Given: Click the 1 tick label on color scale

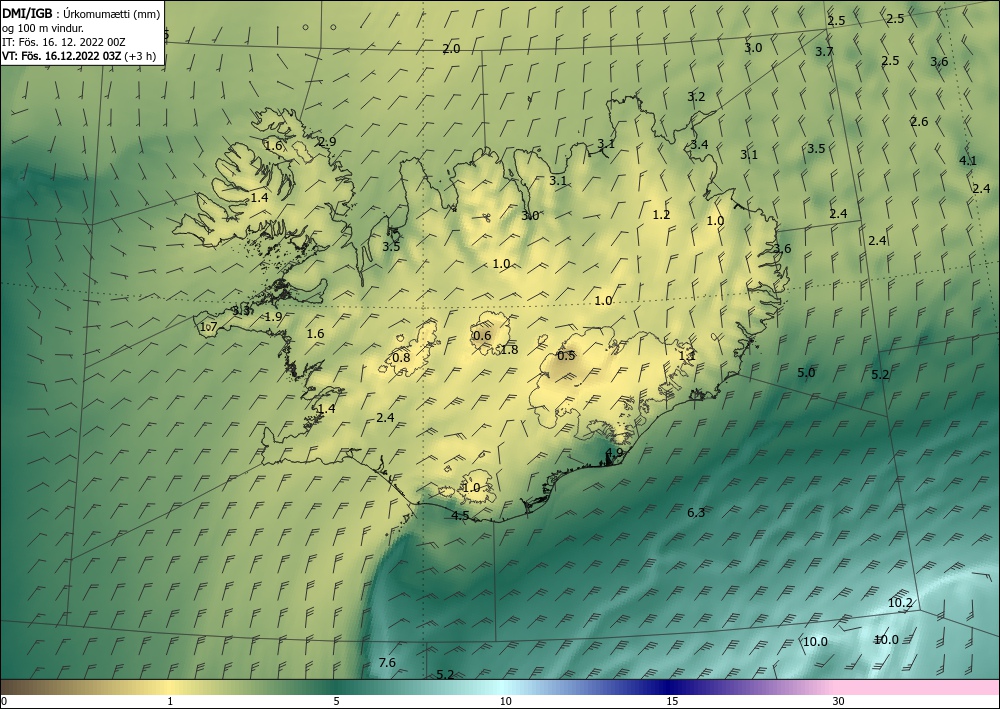Looking at the screenshot, I should click(x=170, y=702).
